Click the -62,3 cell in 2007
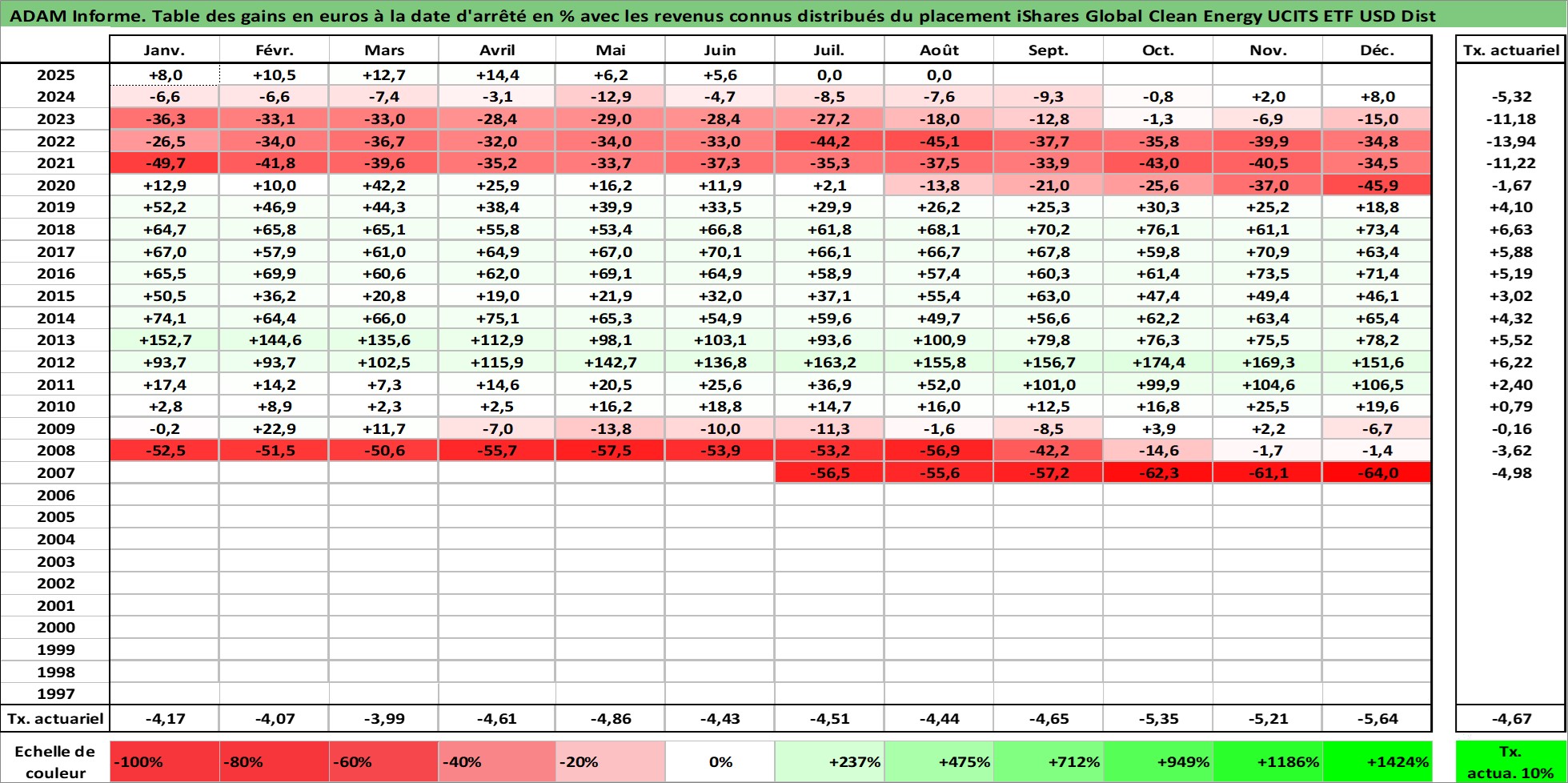This screenshot has width=1568, height=783. pos(1158,472)
